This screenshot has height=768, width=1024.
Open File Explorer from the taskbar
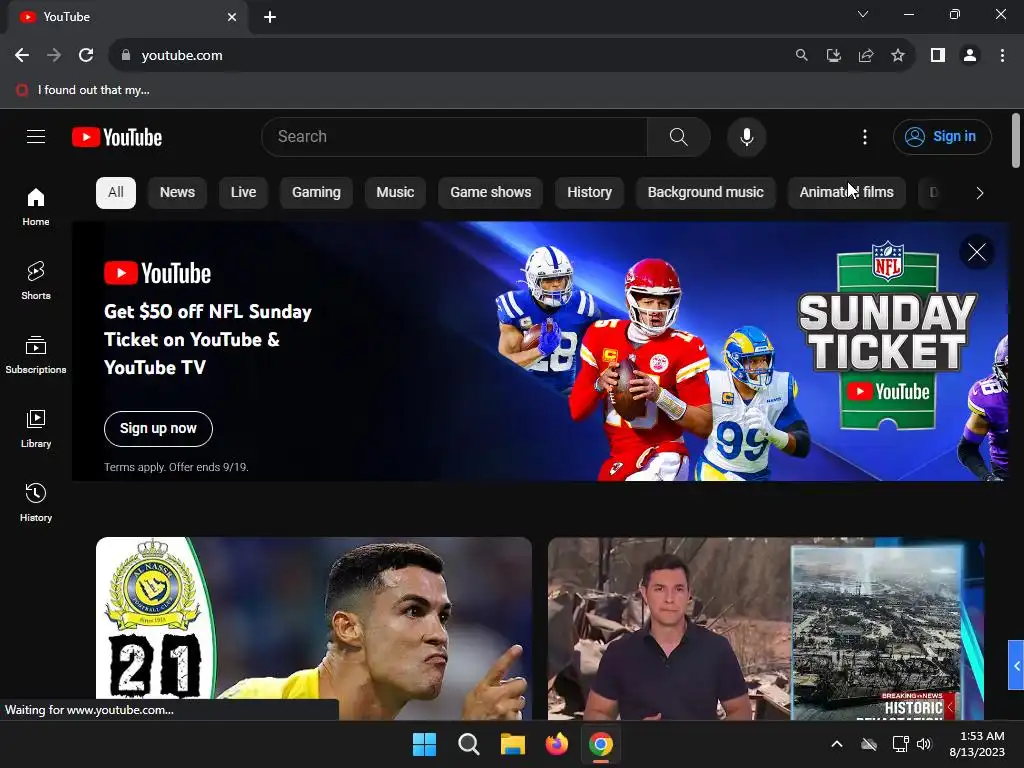513,744
